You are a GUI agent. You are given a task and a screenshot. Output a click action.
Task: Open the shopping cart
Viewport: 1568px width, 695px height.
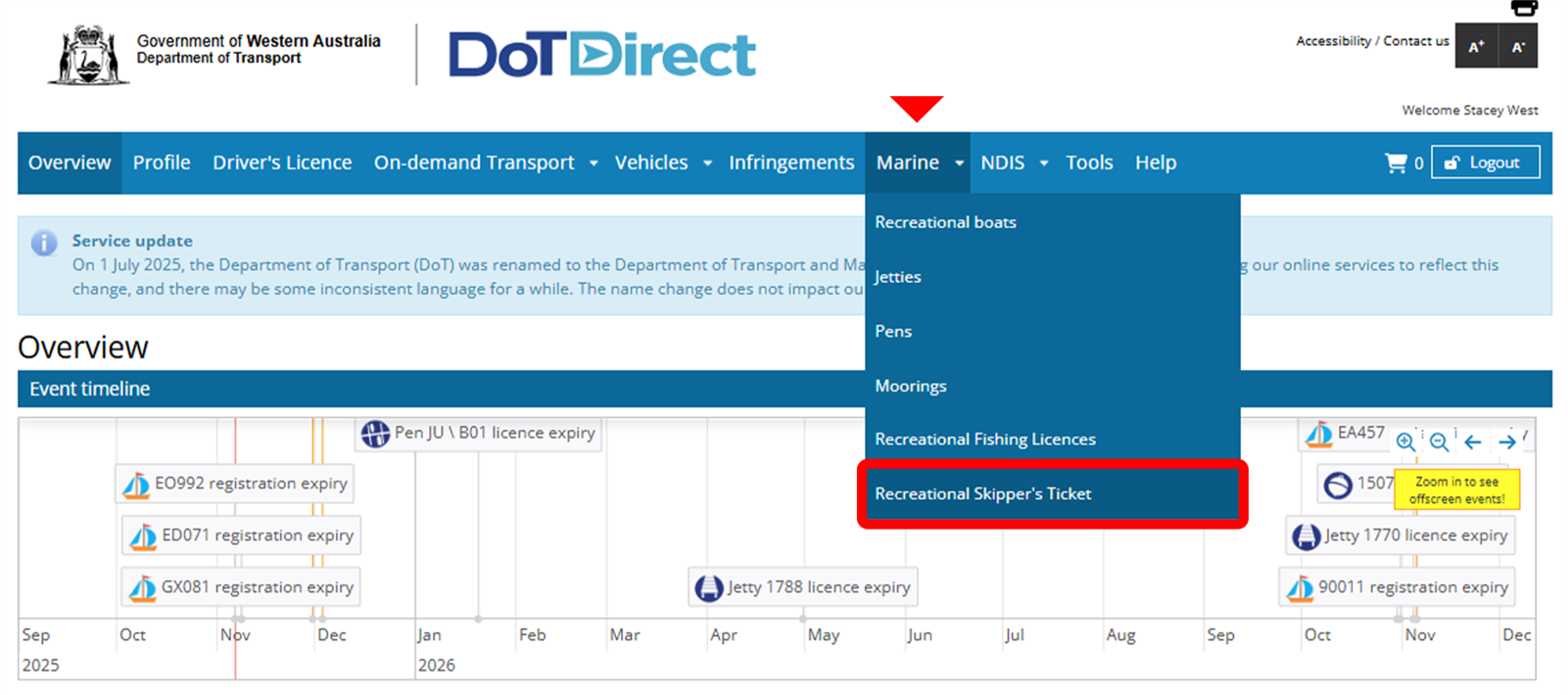click(1397, 162)
